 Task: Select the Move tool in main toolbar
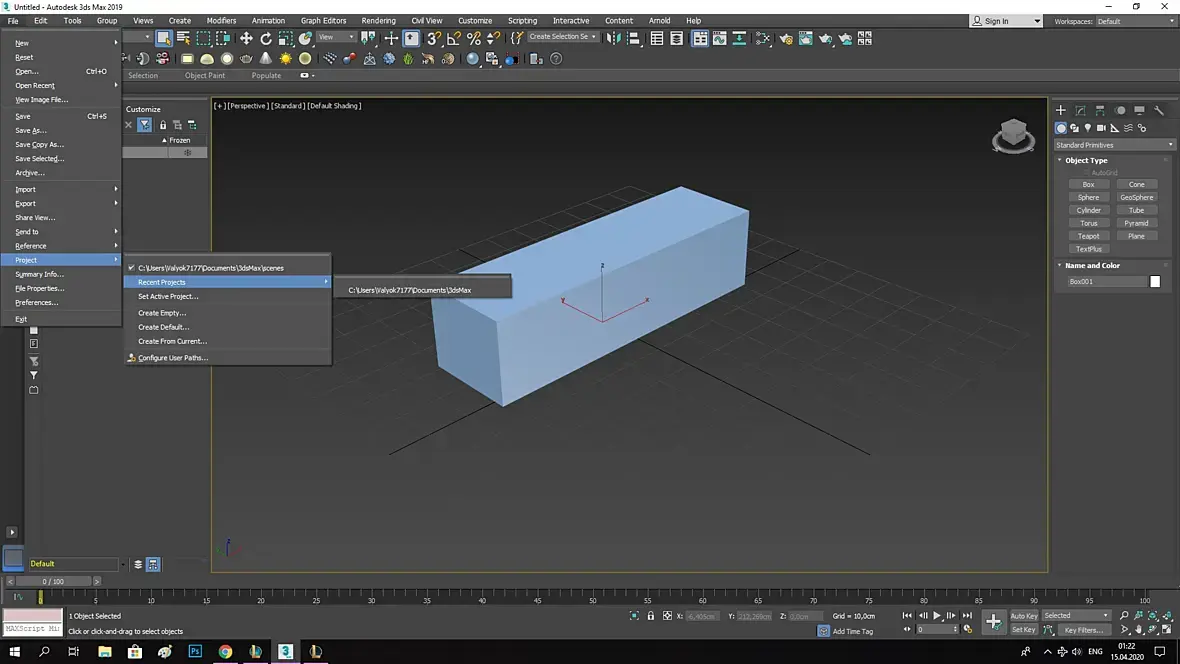(246, 39)
